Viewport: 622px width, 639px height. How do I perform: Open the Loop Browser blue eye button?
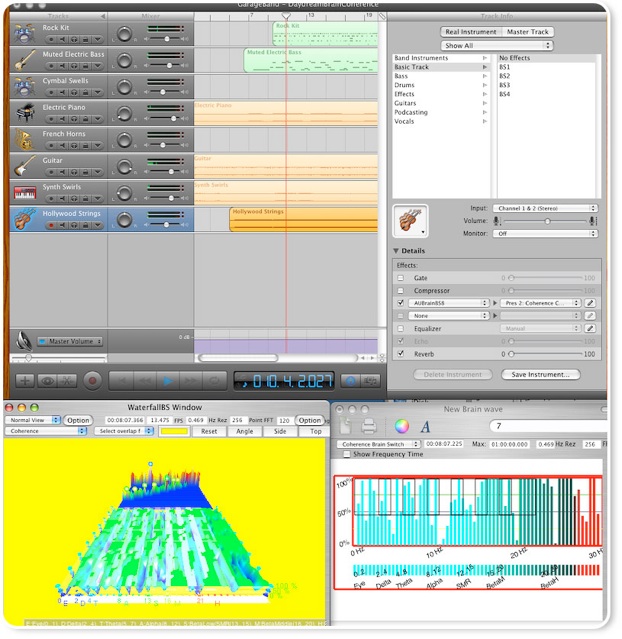pyautogui.click(x=350, y=381)
